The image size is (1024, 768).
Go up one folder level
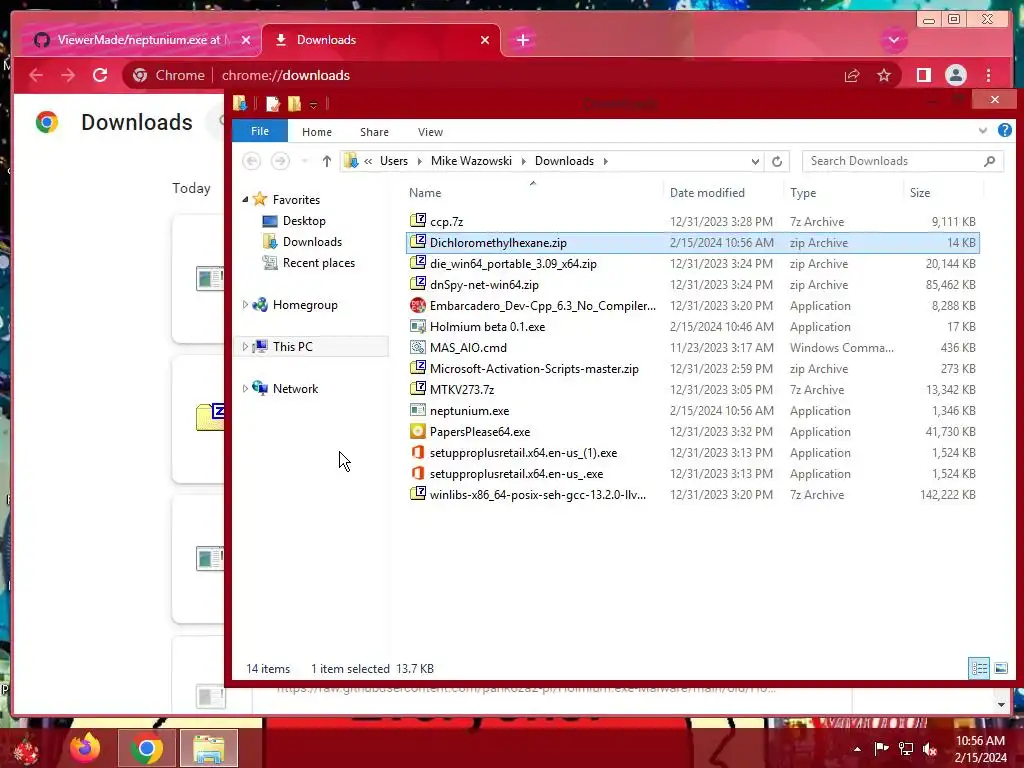click(x=327, y=161)
